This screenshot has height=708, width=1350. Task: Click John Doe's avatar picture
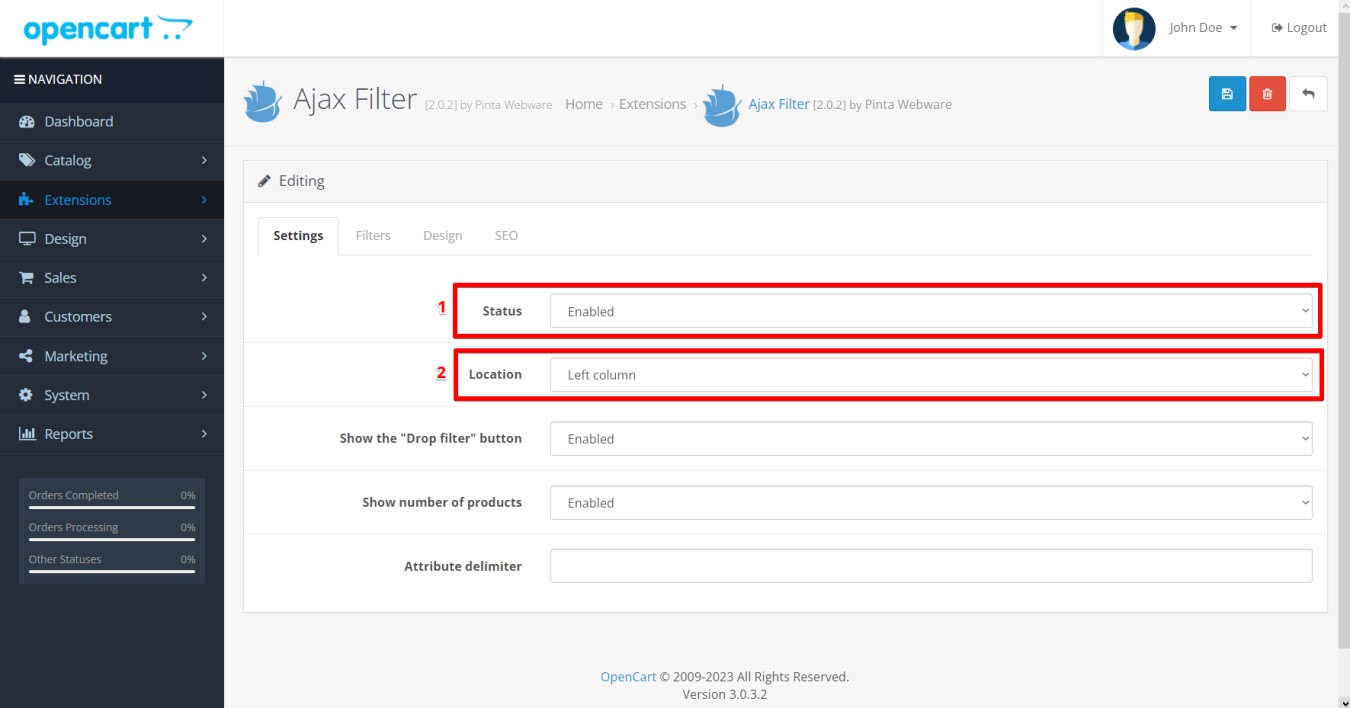pos(1134,28)
